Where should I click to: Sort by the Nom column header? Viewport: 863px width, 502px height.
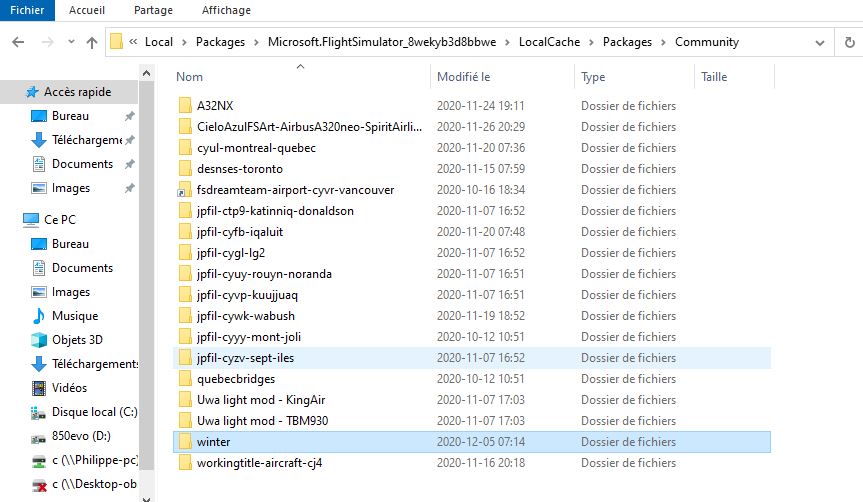(x=189, y=77)
